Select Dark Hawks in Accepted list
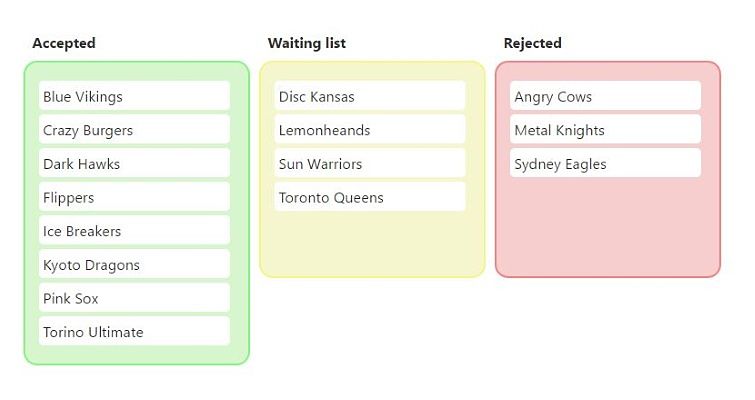This screenshot has width=755, height=400. (x=134, y=163)
